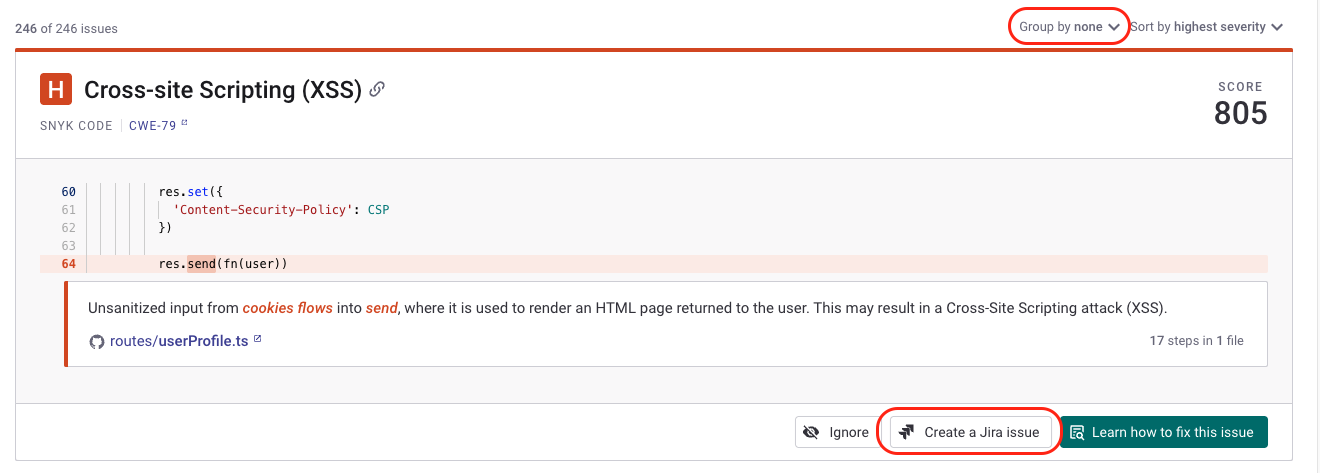Viewport: 1320px width, 473px height.
Task: Click the Jira logo icon
Action: pyautogui.click(x=907, y=433)
